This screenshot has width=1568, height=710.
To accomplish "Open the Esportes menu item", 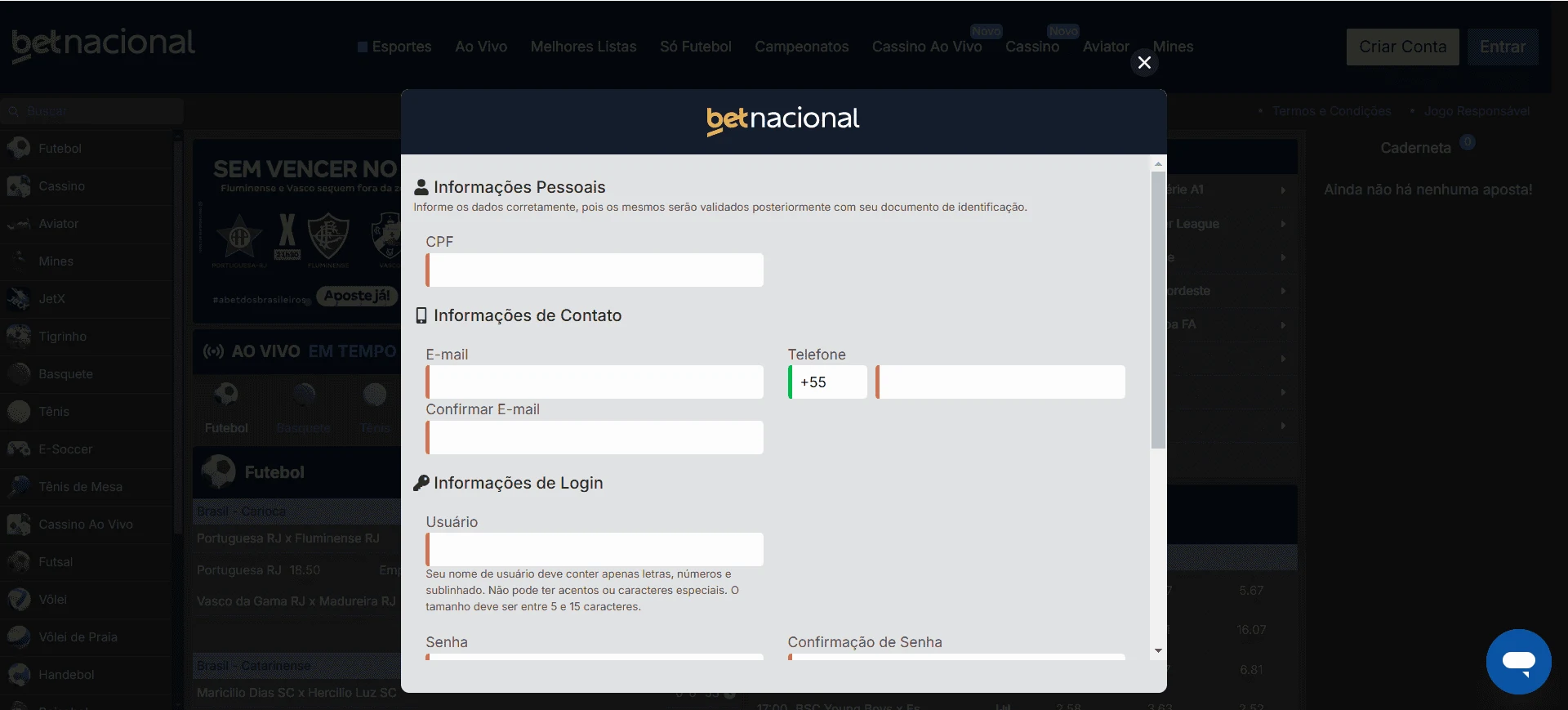I will tap(394, 47).
